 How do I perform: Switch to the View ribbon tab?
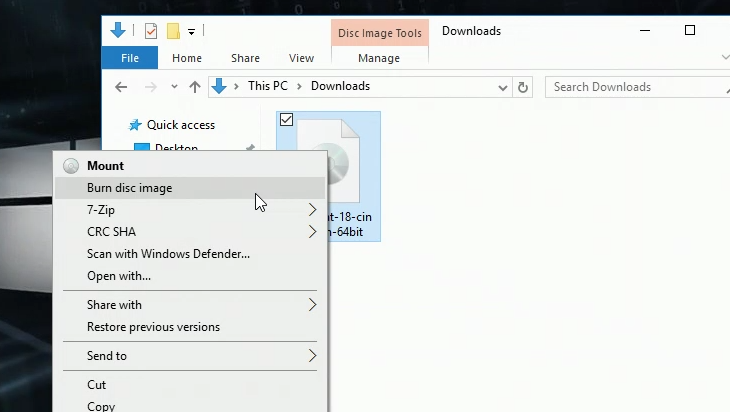[301, 59]
